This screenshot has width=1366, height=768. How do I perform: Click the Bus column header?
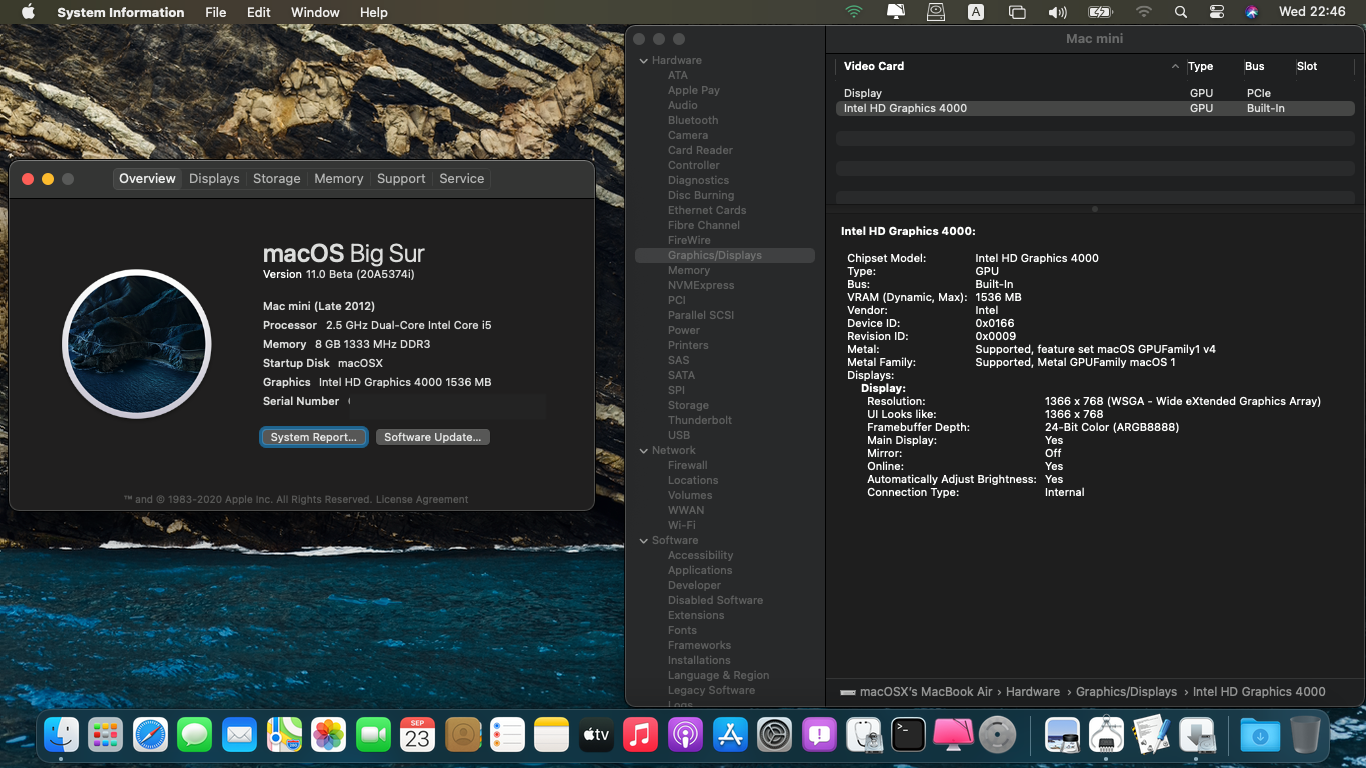pos(1255,66)
